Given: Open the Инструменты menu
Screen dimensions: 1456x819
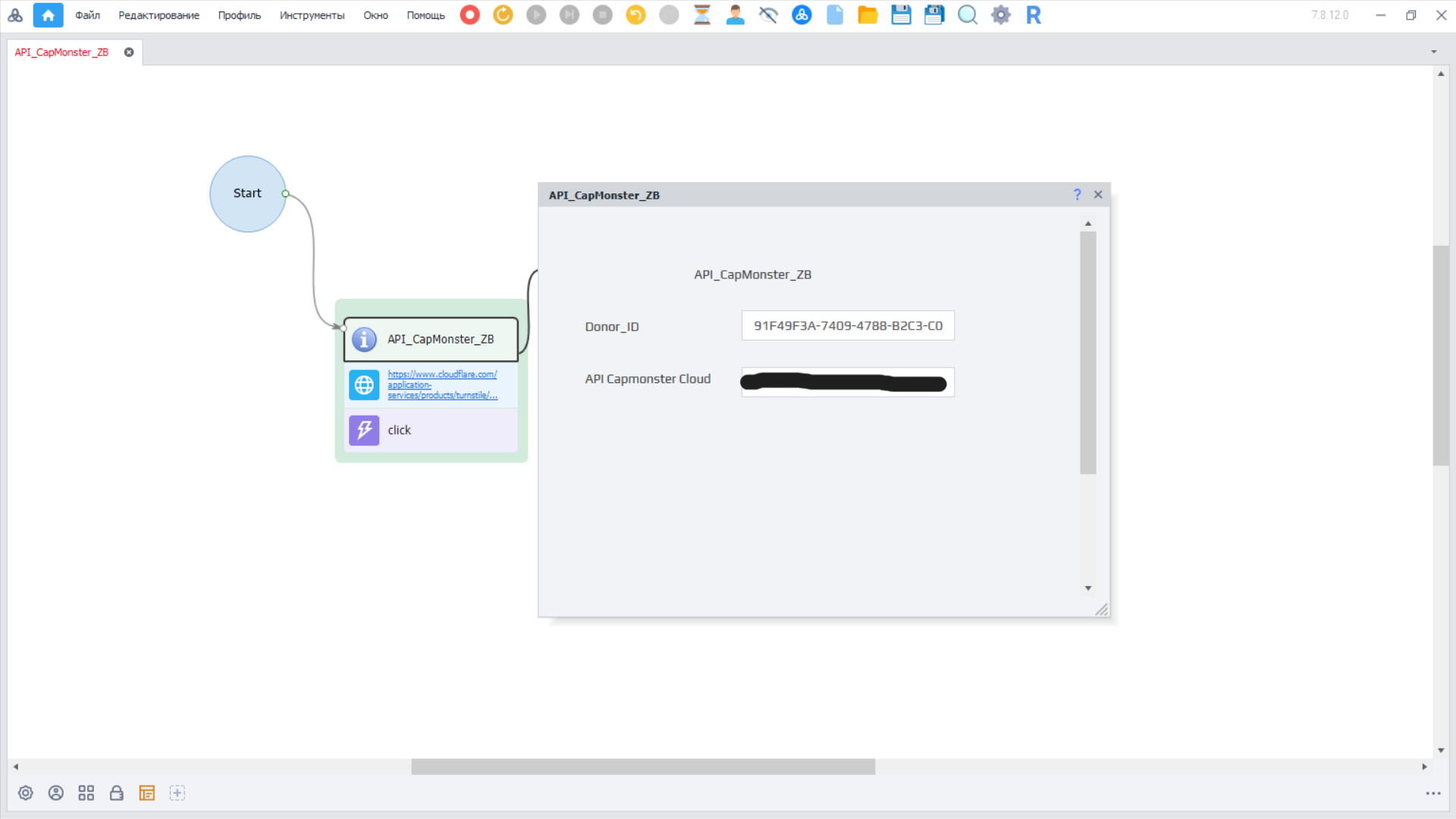Looking at the screenshot, I should [312, 15].
